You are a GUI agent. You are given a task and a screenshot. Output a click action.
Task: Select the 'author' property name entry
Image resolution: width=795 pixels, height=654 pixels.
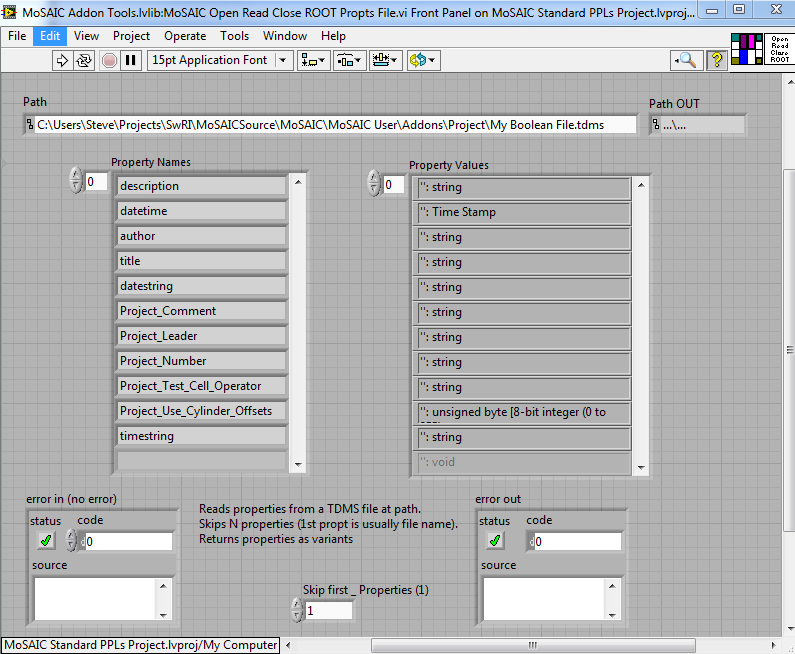[x=201, y=236]
